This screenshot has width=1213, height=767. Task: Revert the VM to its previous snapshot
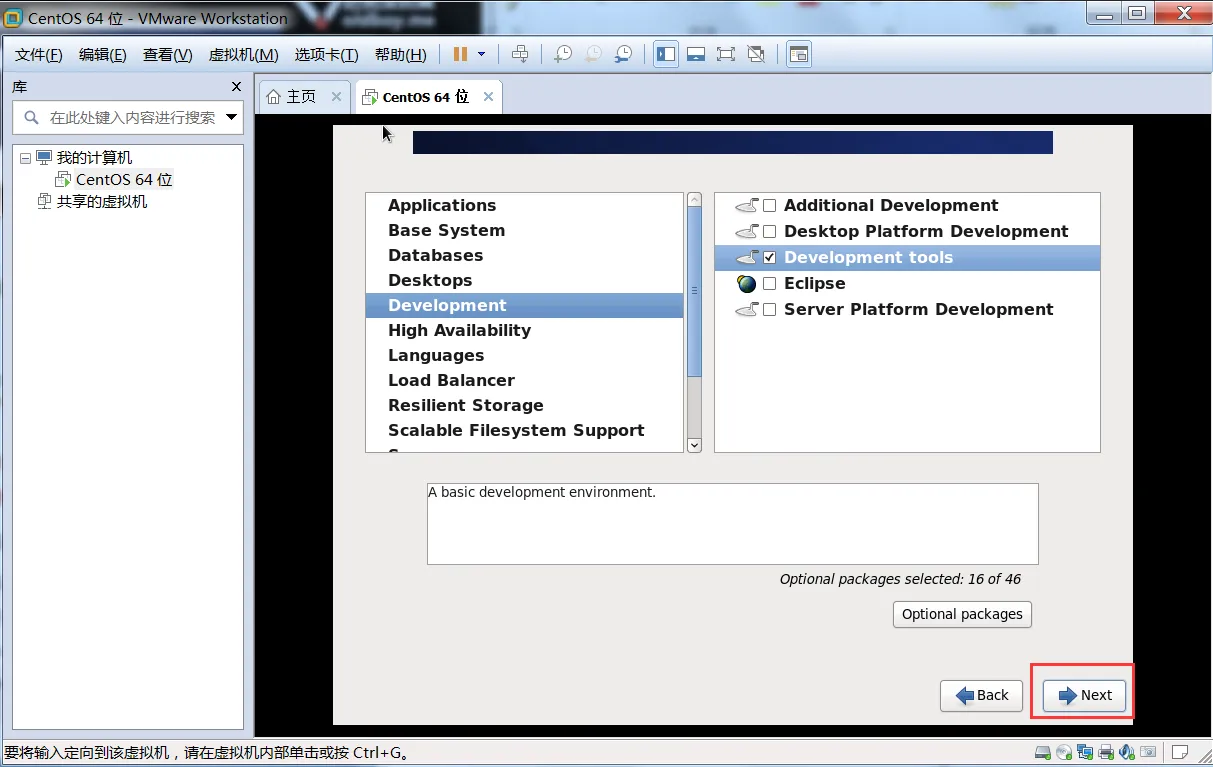[x=593, y=54]
